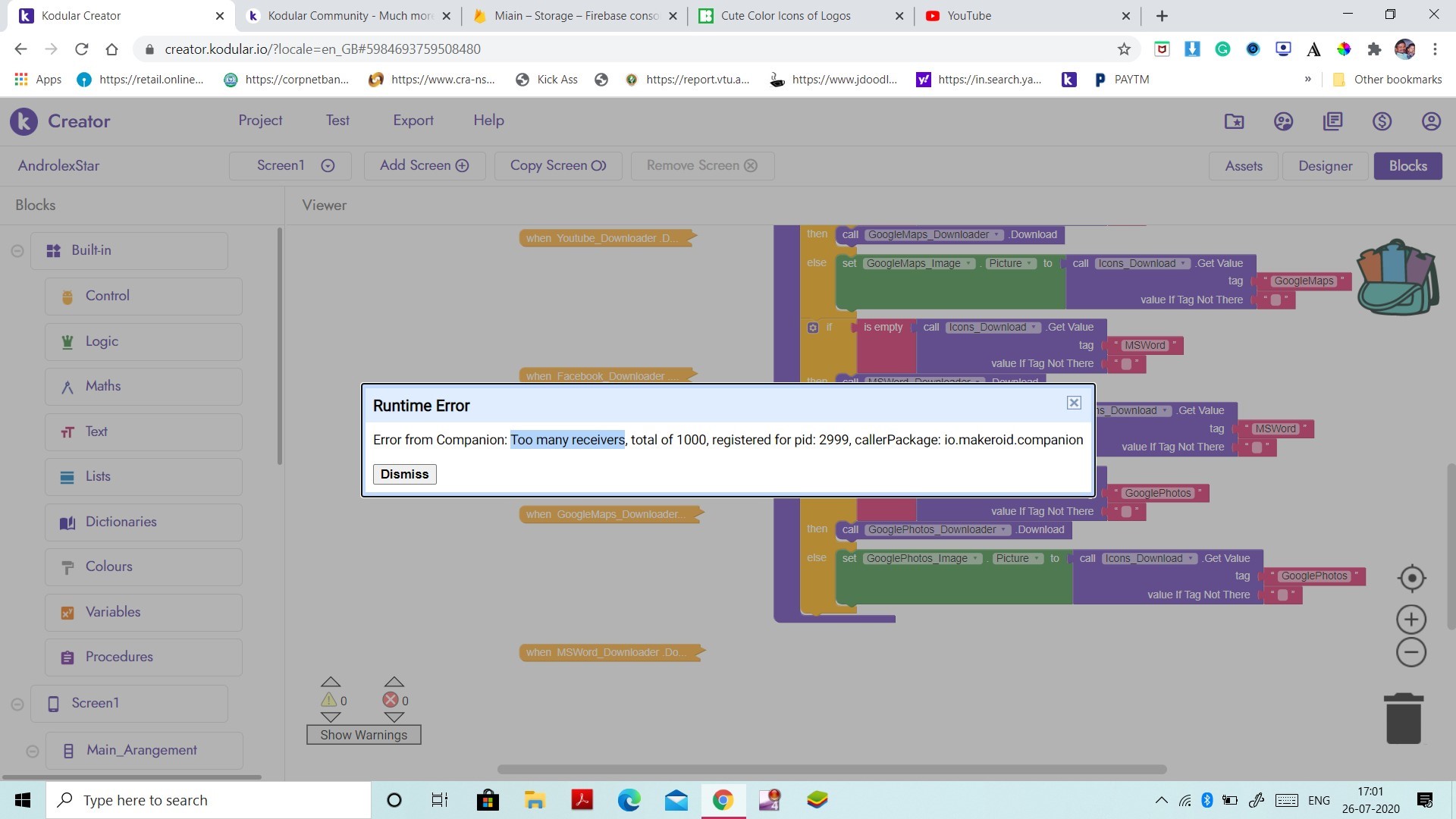Click the monetization dollar icon

[1381, 121]
